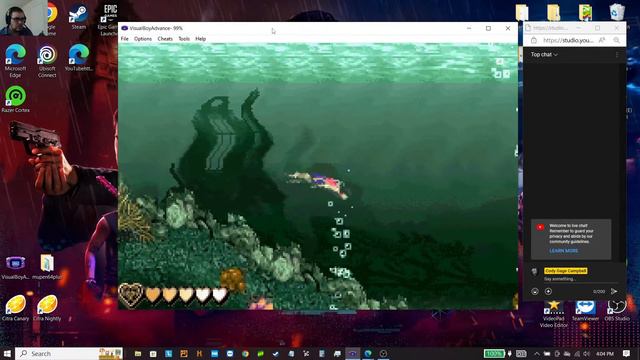Viewport: 640px width, 360px height.
Task: Click the zoom magnifier in address bar
Action: pos(616,40)
